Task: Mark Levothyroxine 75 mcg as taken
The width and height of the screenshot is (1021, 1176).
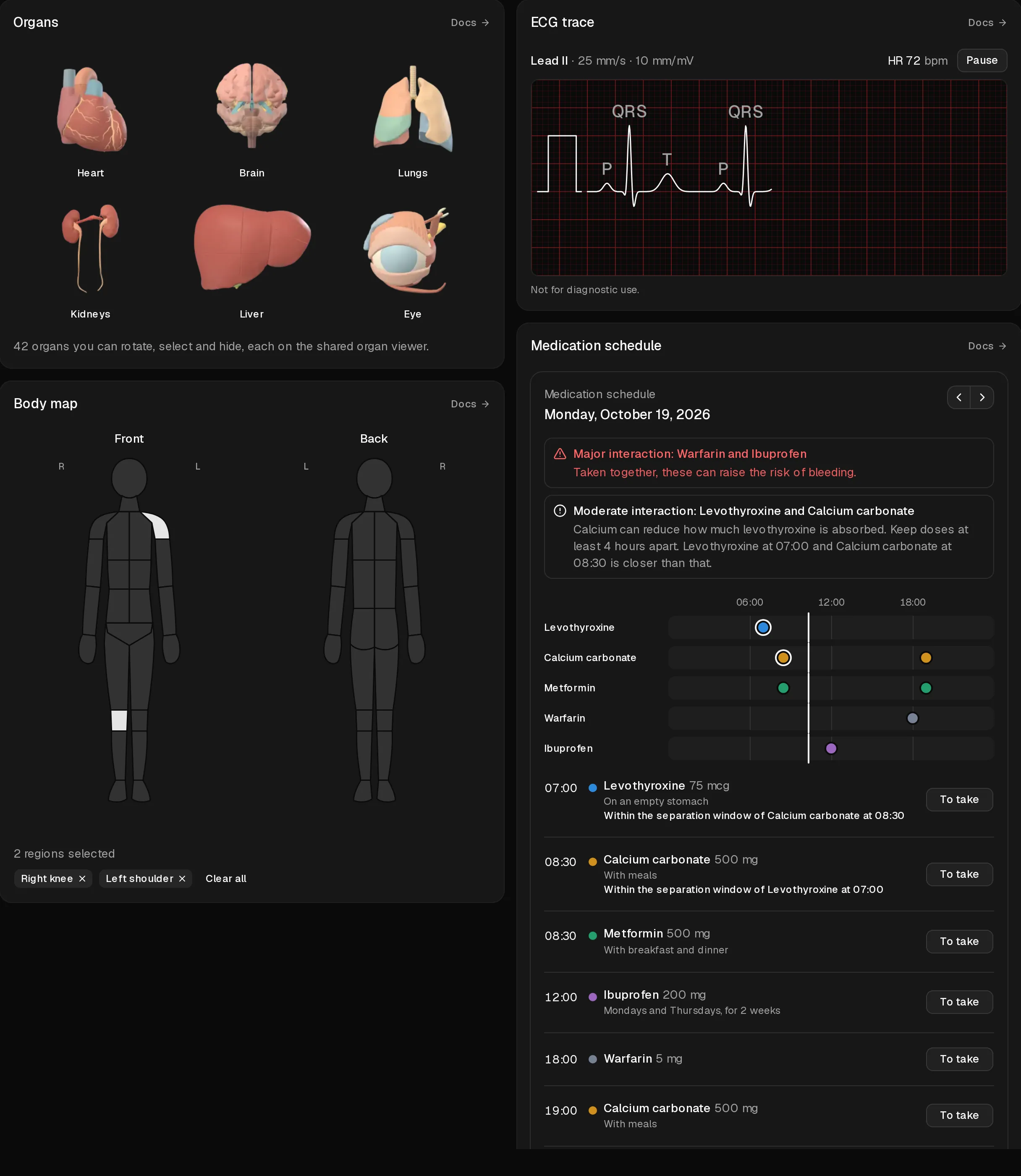Action: 959,799
